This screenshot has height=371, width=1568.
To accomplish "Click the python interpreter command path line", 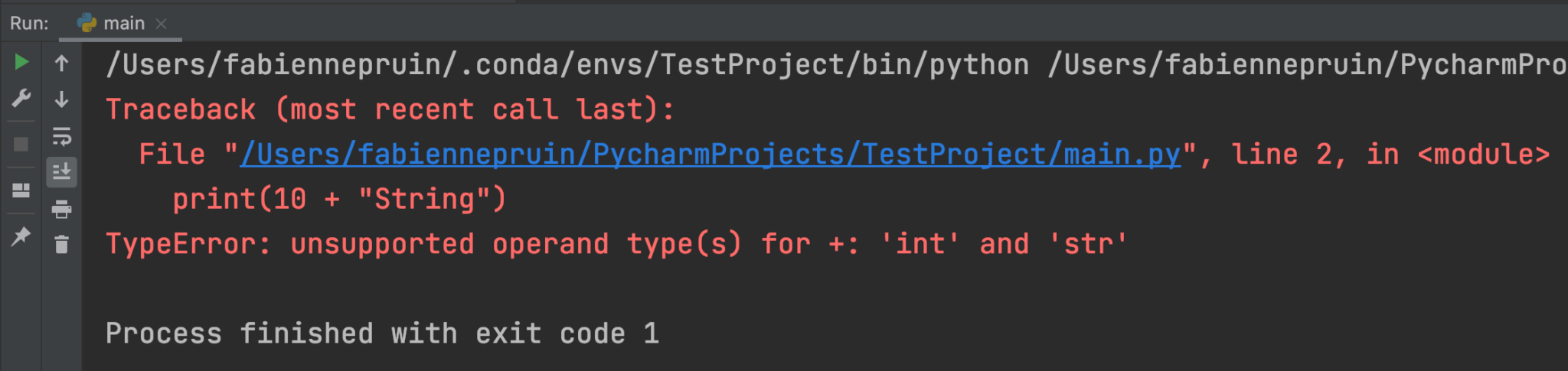I will click(x=567, y=65).
